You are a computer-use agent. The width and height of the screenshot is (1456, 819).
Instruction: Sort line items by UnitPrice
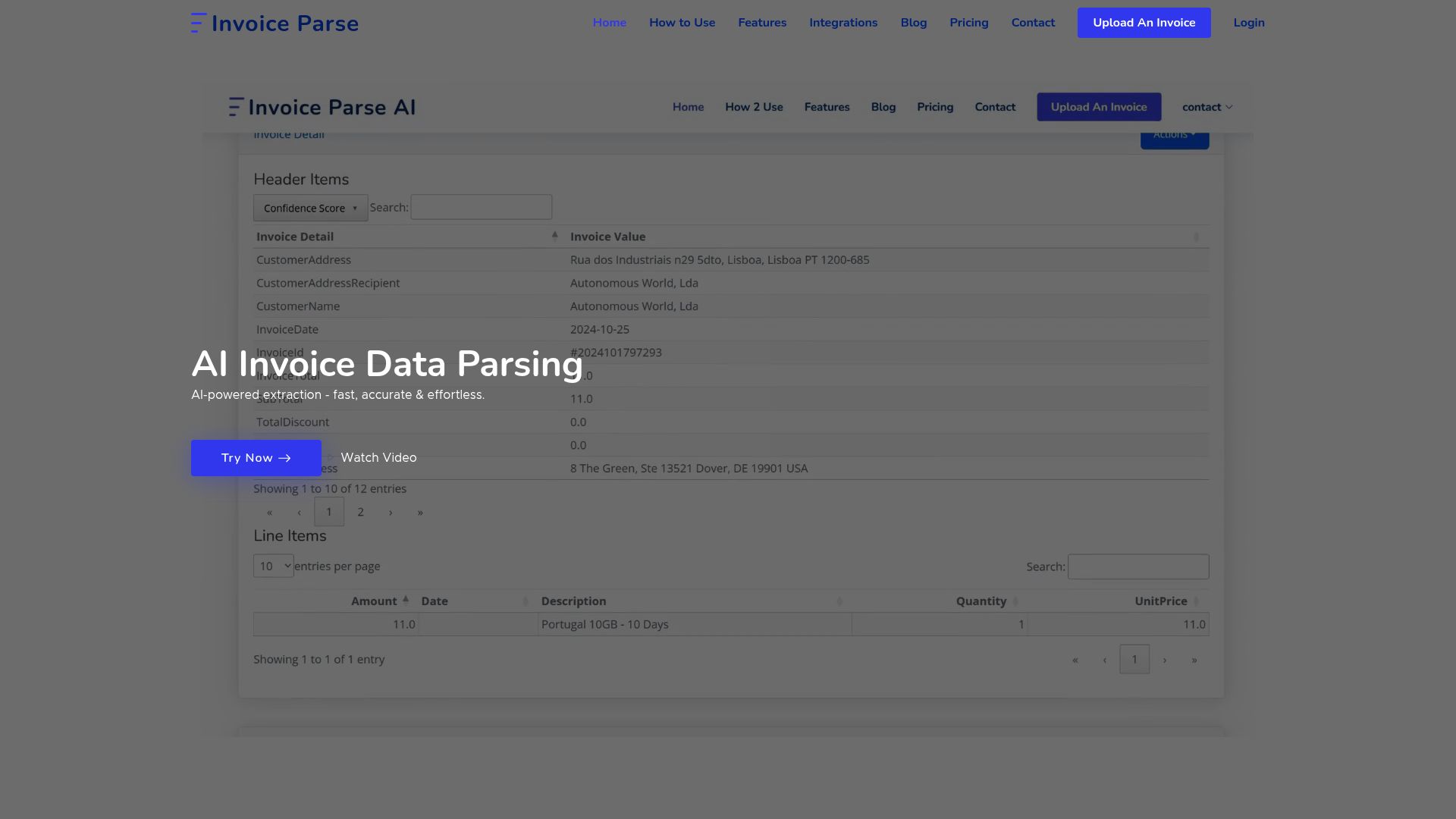pyautogui.click(x=1119, y=601)
